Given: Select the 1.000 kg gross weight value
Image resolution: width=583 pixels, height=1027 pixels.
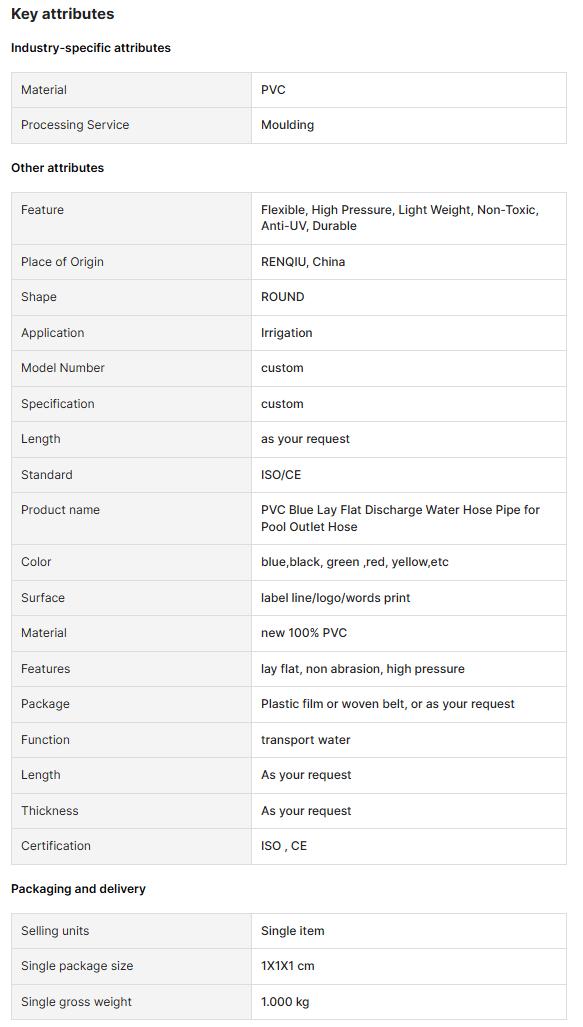Looking at the screenshot, I should 285,1001.
